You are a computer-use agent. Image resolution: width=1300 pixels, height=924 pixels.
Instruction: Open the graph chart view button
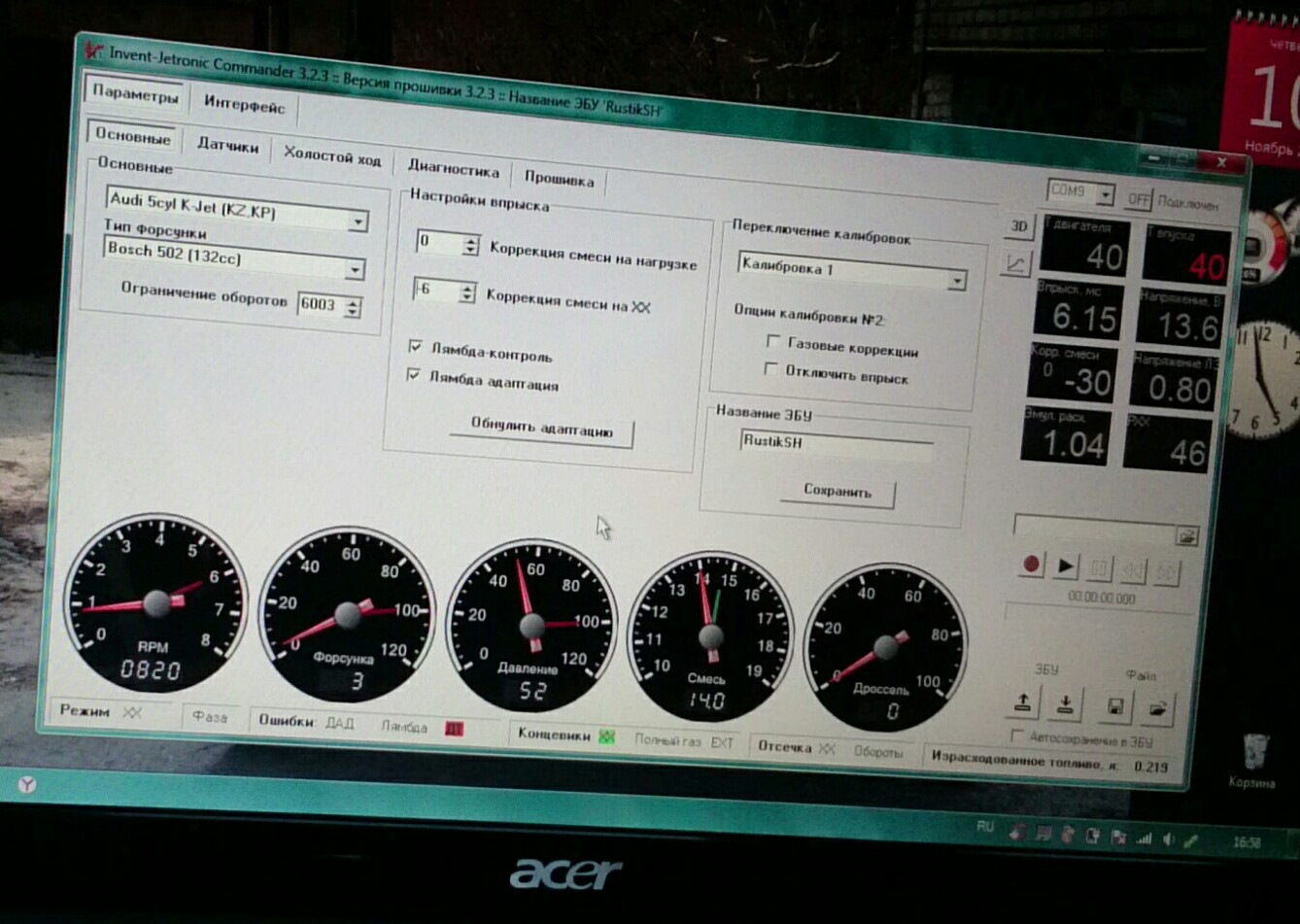tap(1015, 263)
